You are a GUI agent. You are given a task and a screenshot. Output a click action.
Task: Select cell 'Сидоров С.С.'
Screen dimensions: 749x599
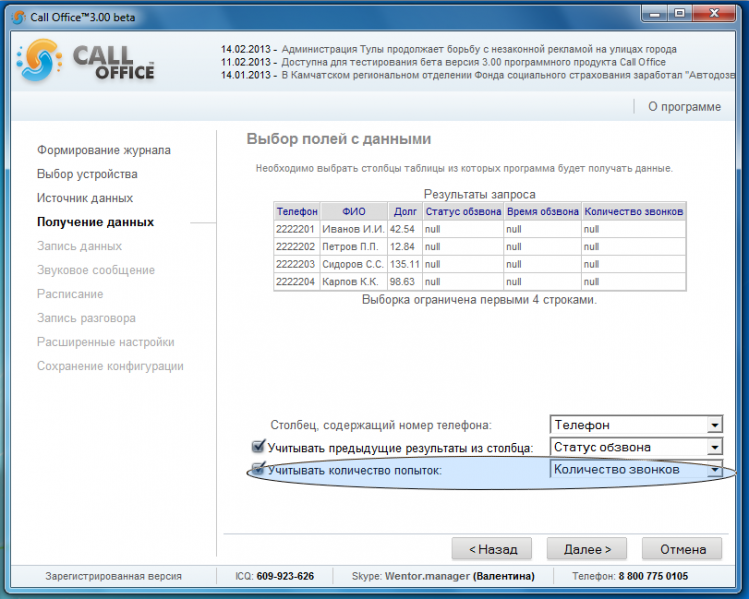(353, 264)
